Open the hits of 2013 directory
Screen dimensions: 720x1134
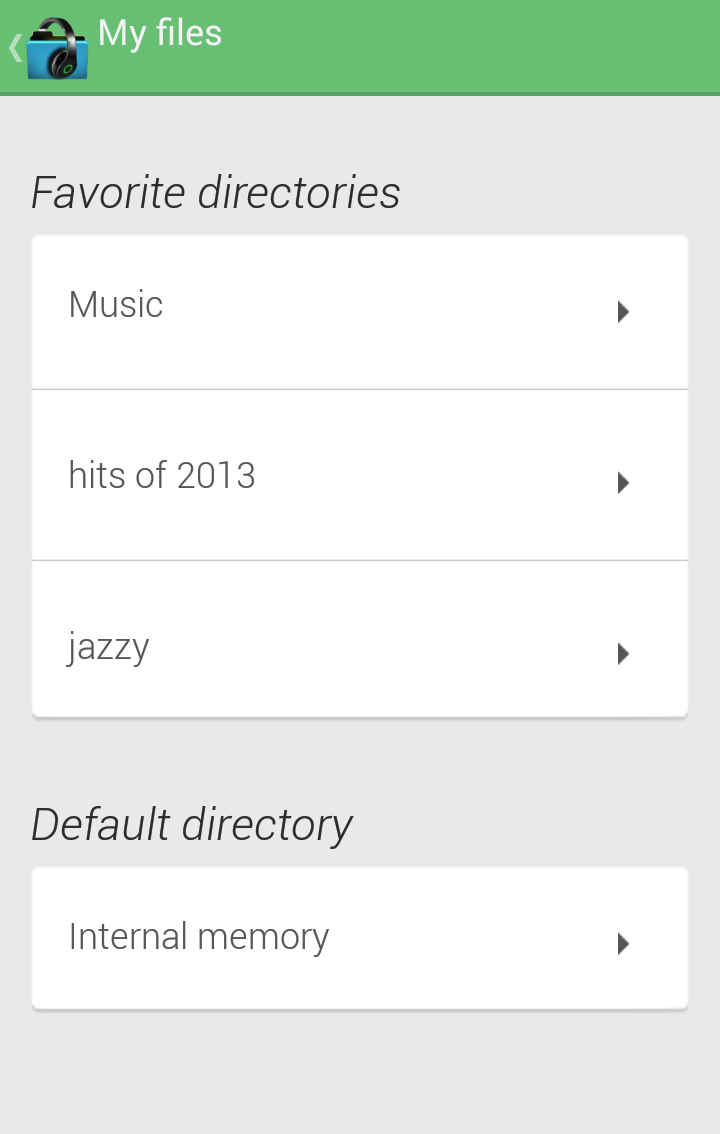click(360, 475)
